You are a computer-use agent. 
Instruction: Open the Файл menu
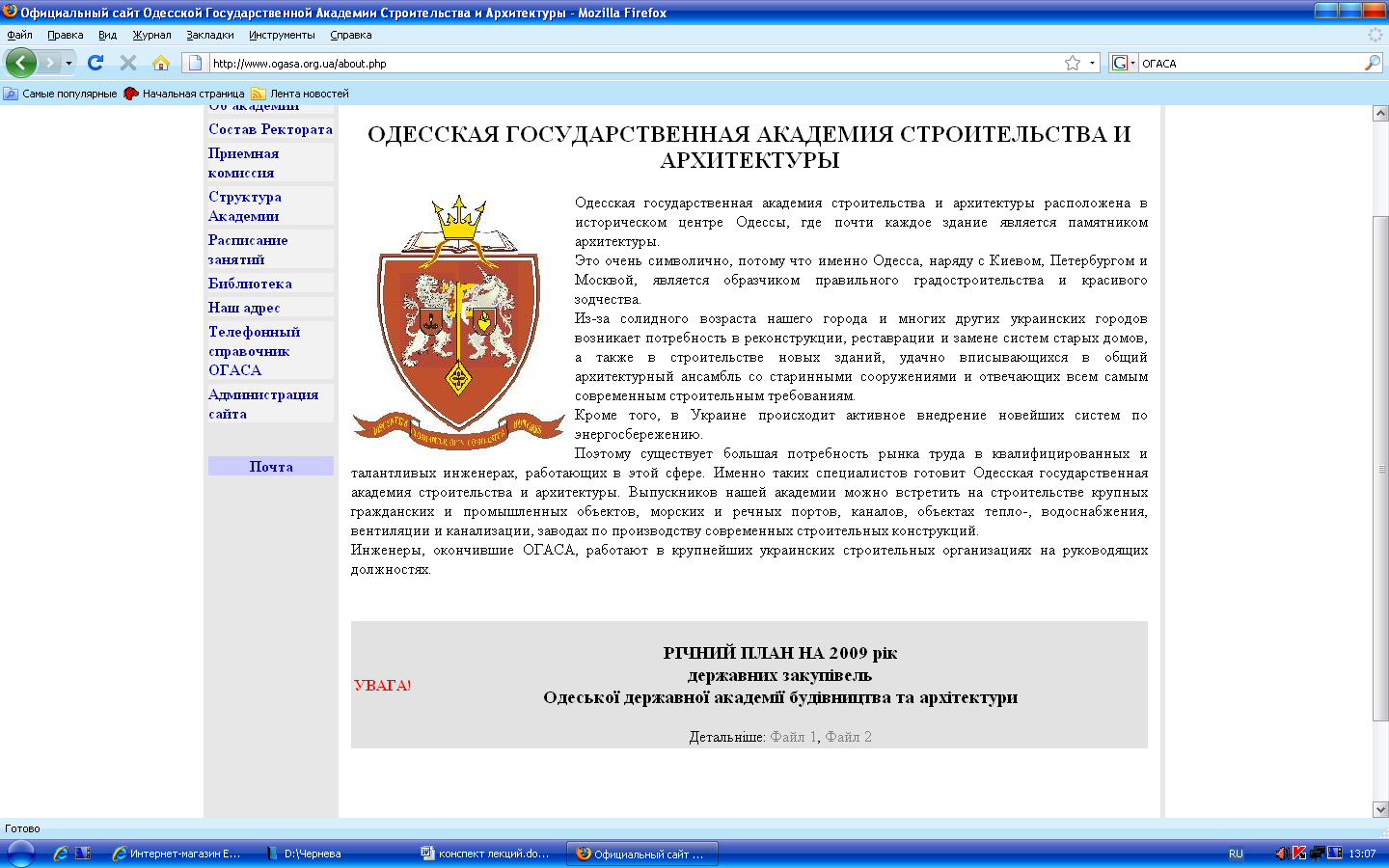19,35
